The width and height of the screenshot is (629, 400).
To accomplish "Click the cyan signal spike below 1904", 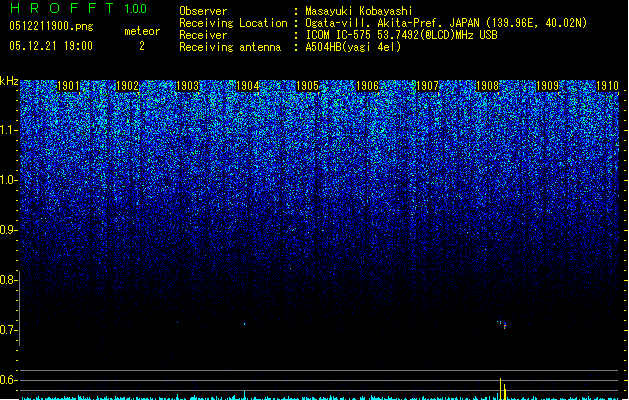I will 245,395.
